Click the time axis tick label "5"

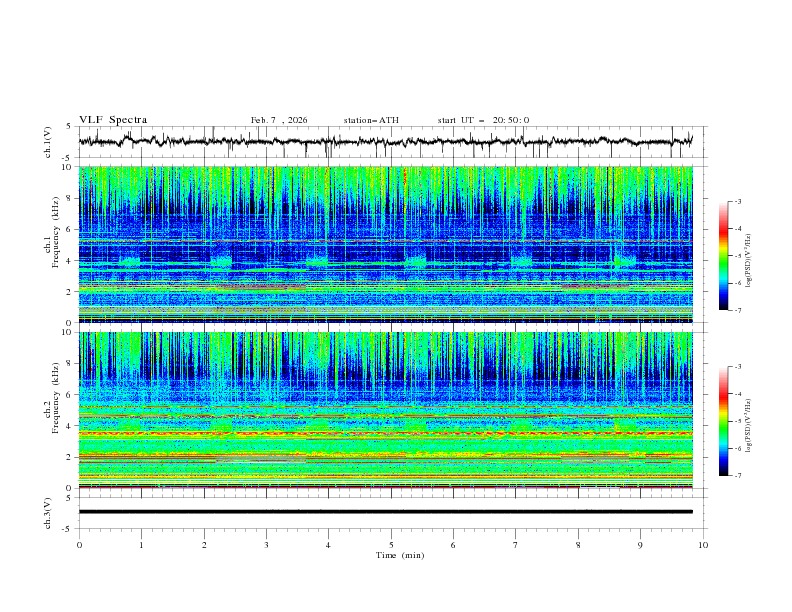pos(391,545)
